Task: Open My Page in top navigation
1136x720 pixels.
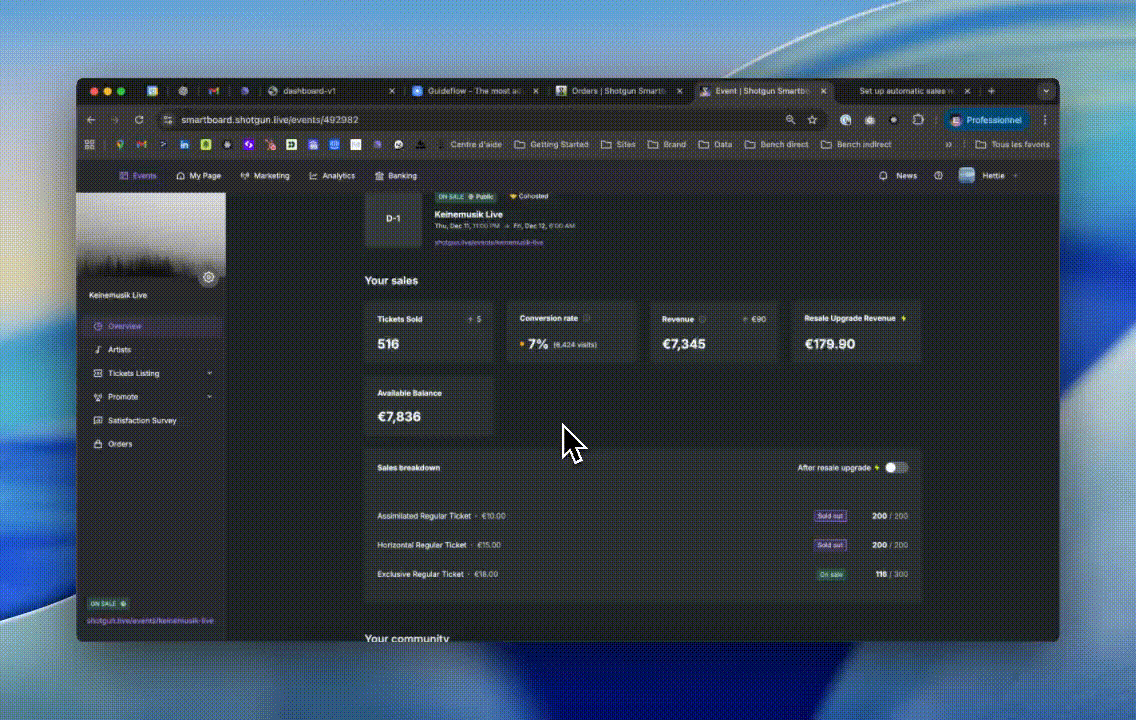Action: coord(199,176)
